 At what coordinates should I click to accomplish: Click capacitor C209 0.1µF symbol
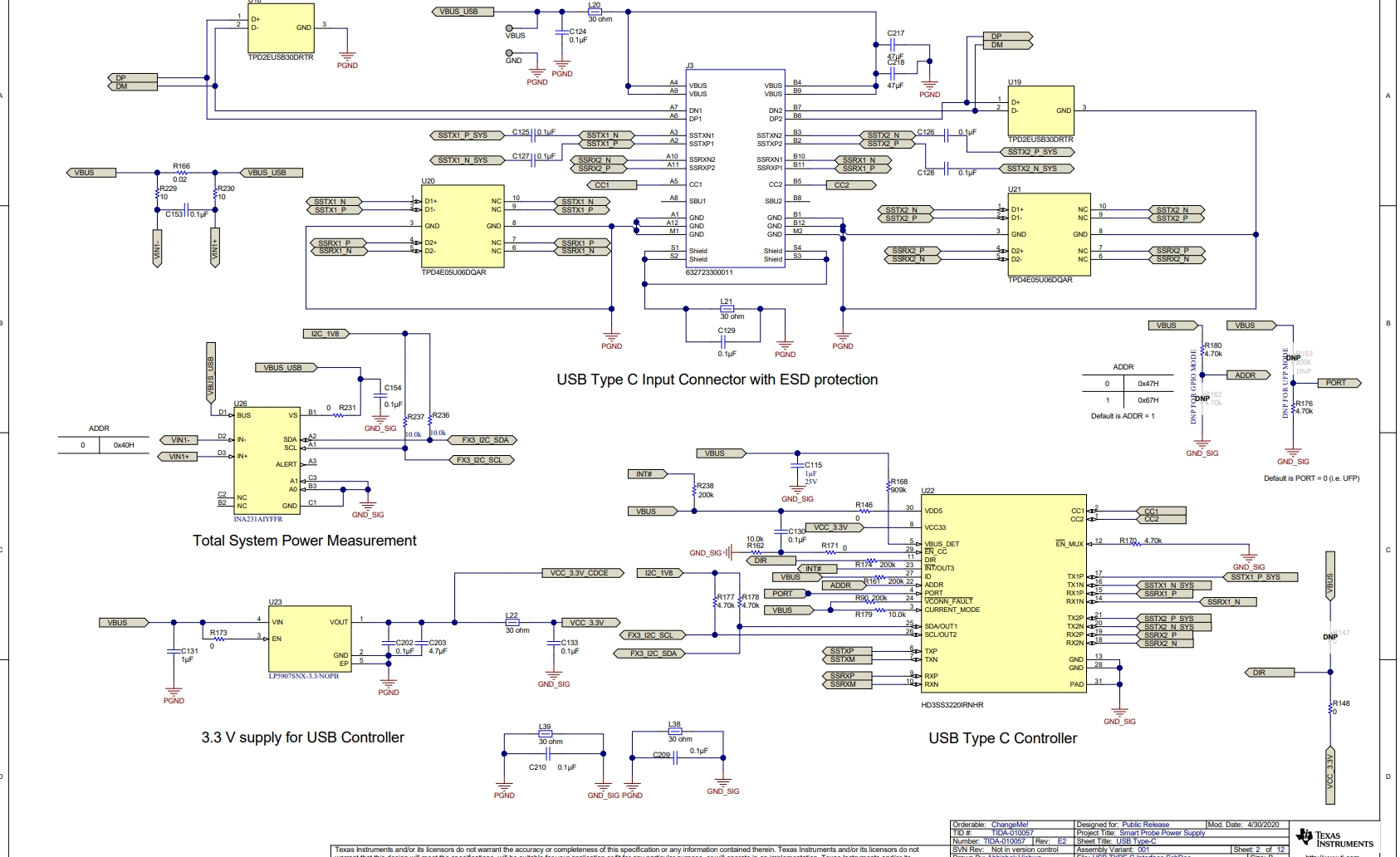[x=676, y=757]
